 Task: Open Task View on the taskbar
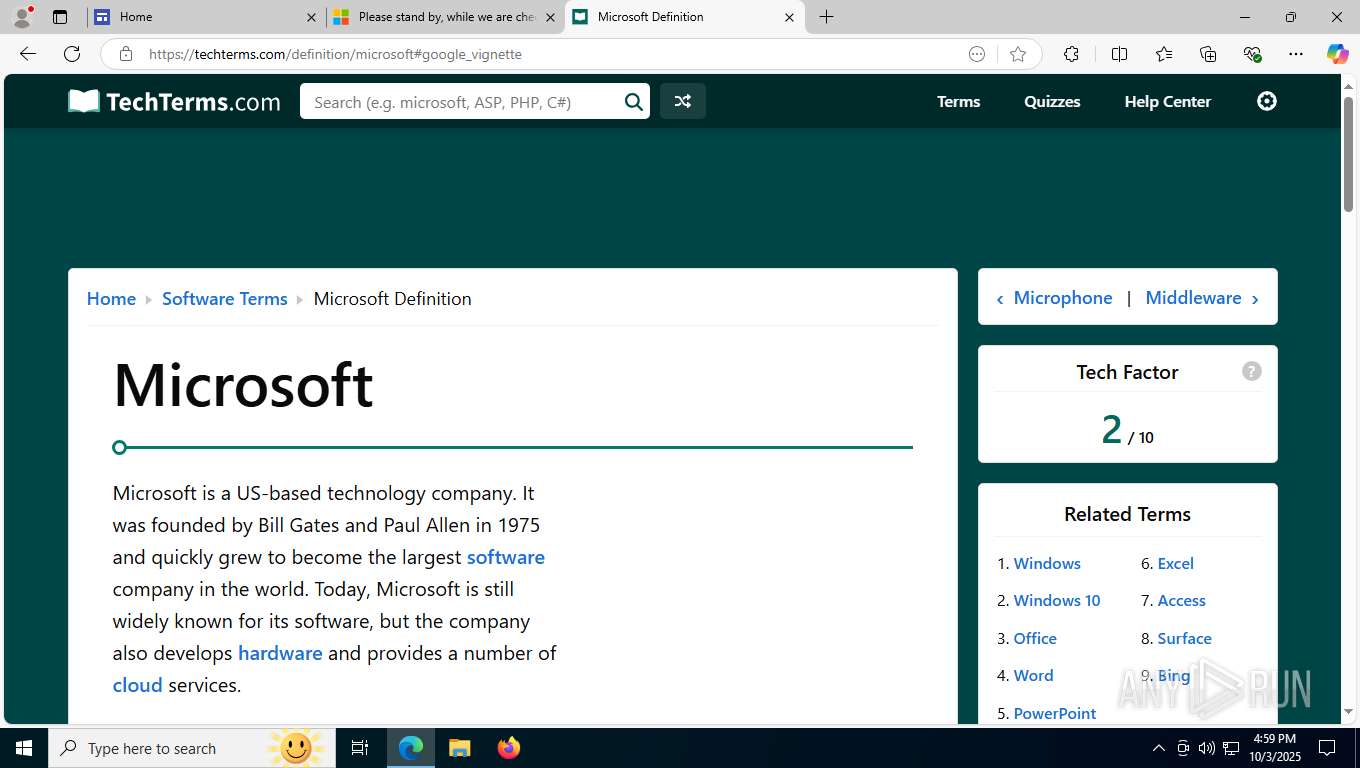(360, 748)
